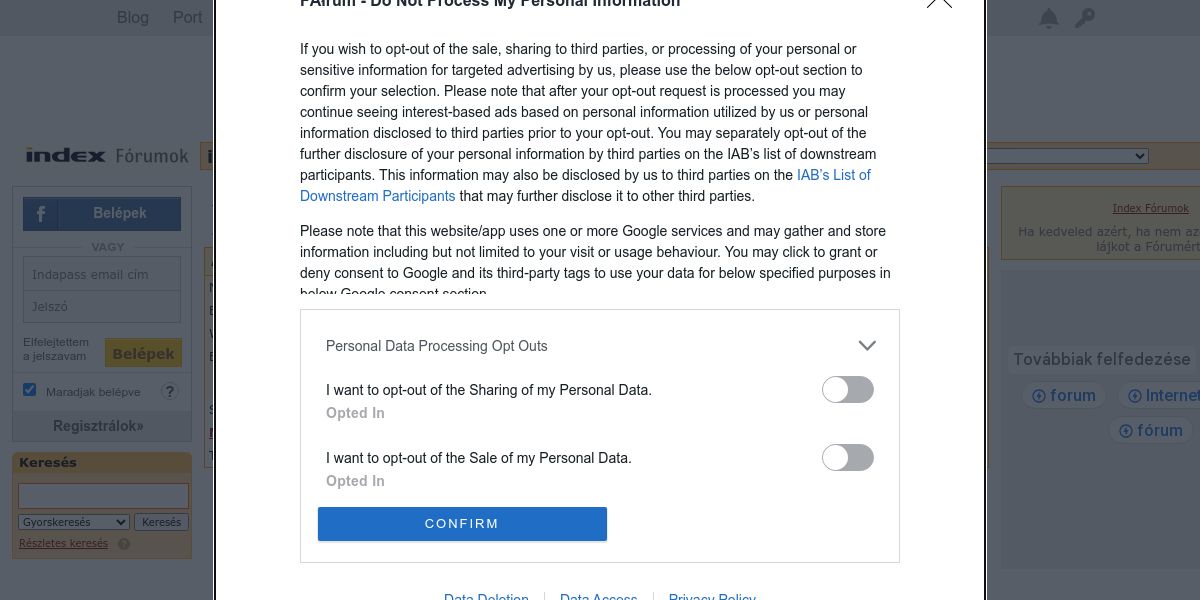Toggle opt-out of Sharing of Personal Data

847,390
